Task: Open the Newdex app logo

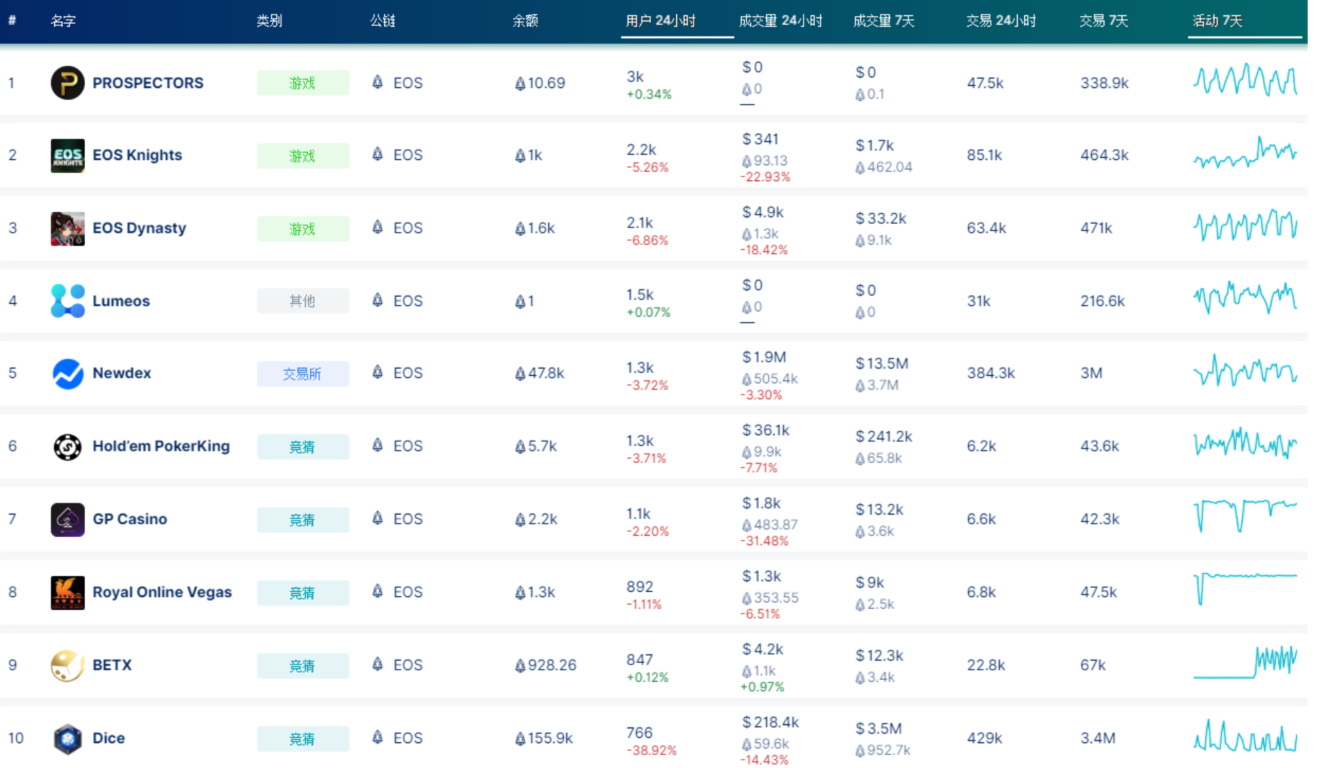Action: point(68,373)
